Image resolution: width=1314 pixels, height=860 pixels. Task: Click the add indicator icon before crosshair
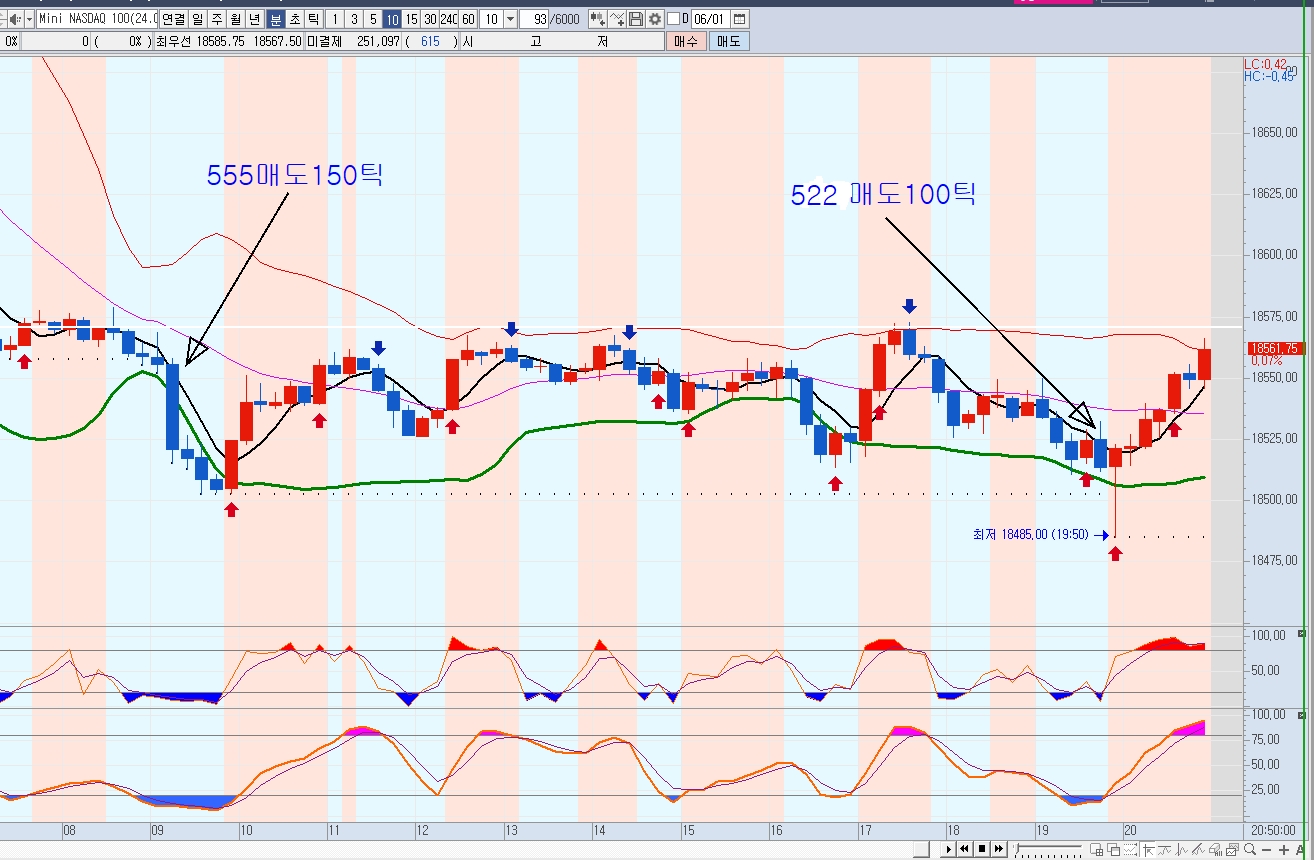(598, 19)
